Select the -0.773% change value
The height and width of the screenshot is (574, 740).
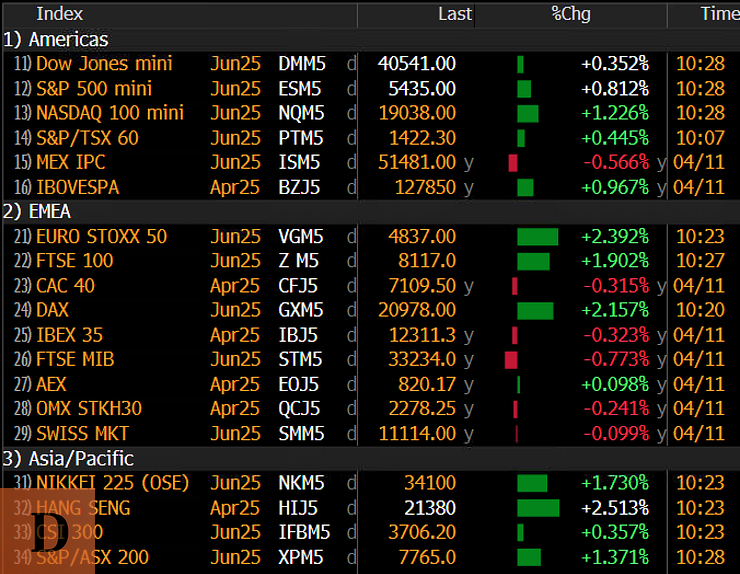point(616,360)
